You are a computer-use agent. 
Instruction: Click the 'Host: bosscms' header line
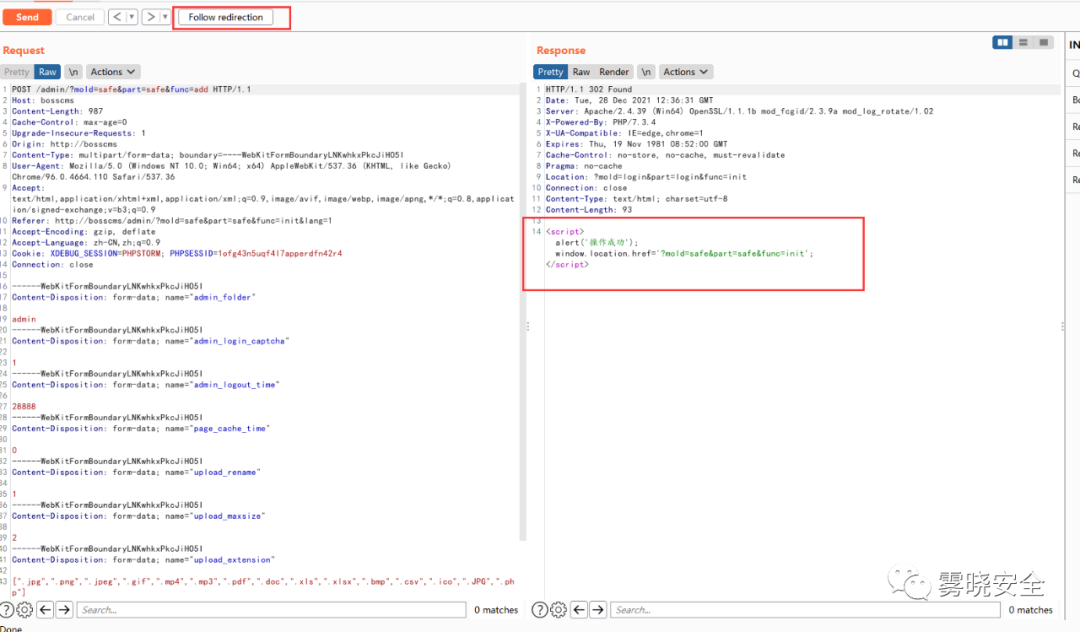43,101
